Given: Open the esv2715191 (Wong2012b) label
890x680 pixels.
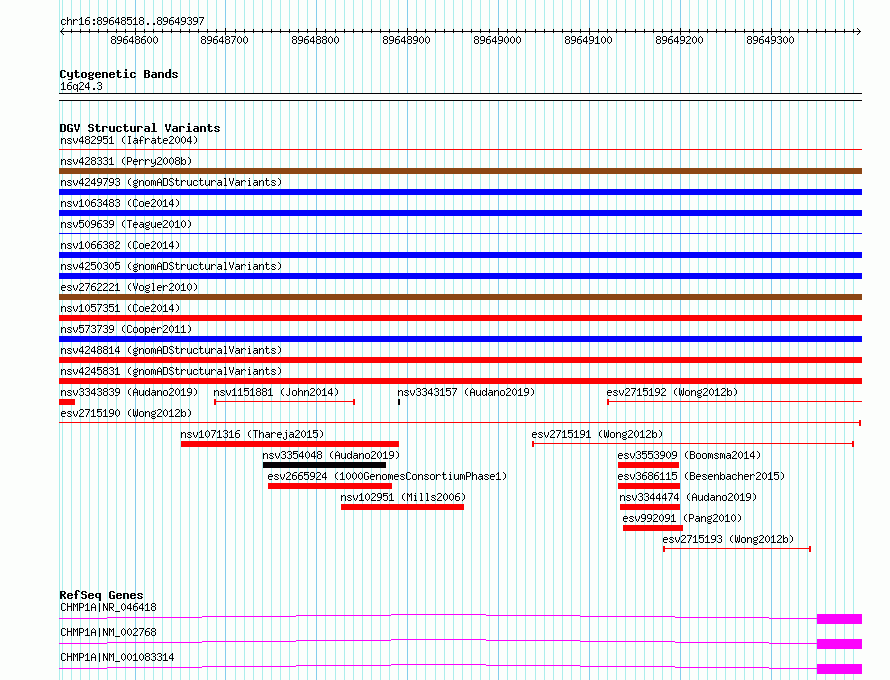Looking at the screenshot, I should point(597,434).
